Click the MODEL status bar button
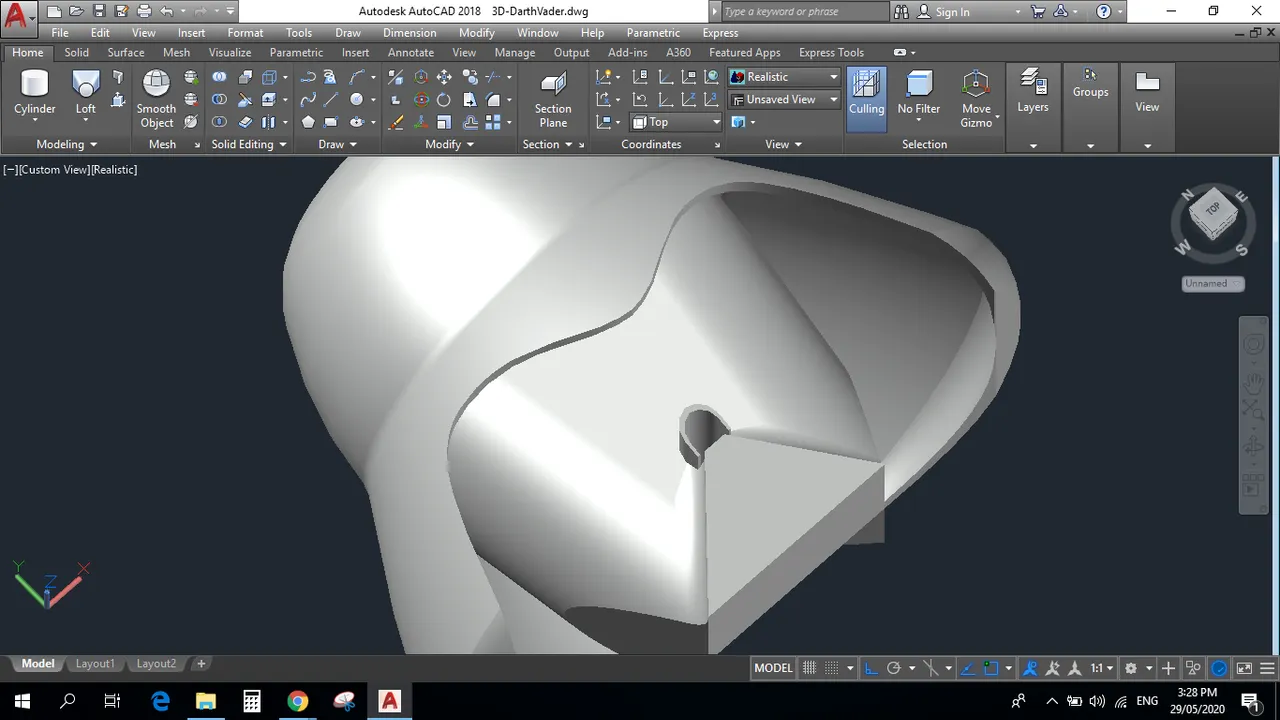The height and width of the screenshot is (720, 1280). [773, 668]
